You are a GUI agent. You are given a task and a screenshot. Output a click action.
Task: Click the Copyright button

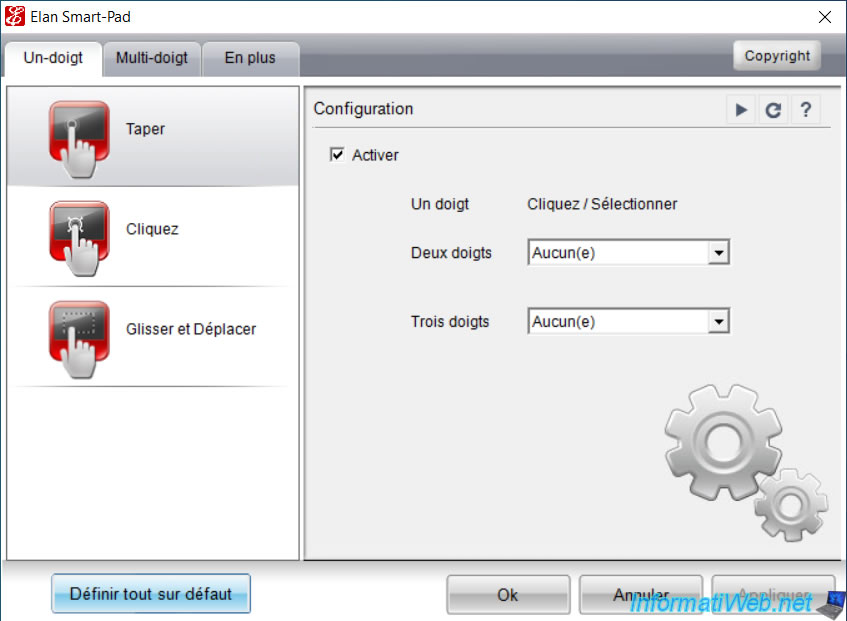(x=777, y=56)
